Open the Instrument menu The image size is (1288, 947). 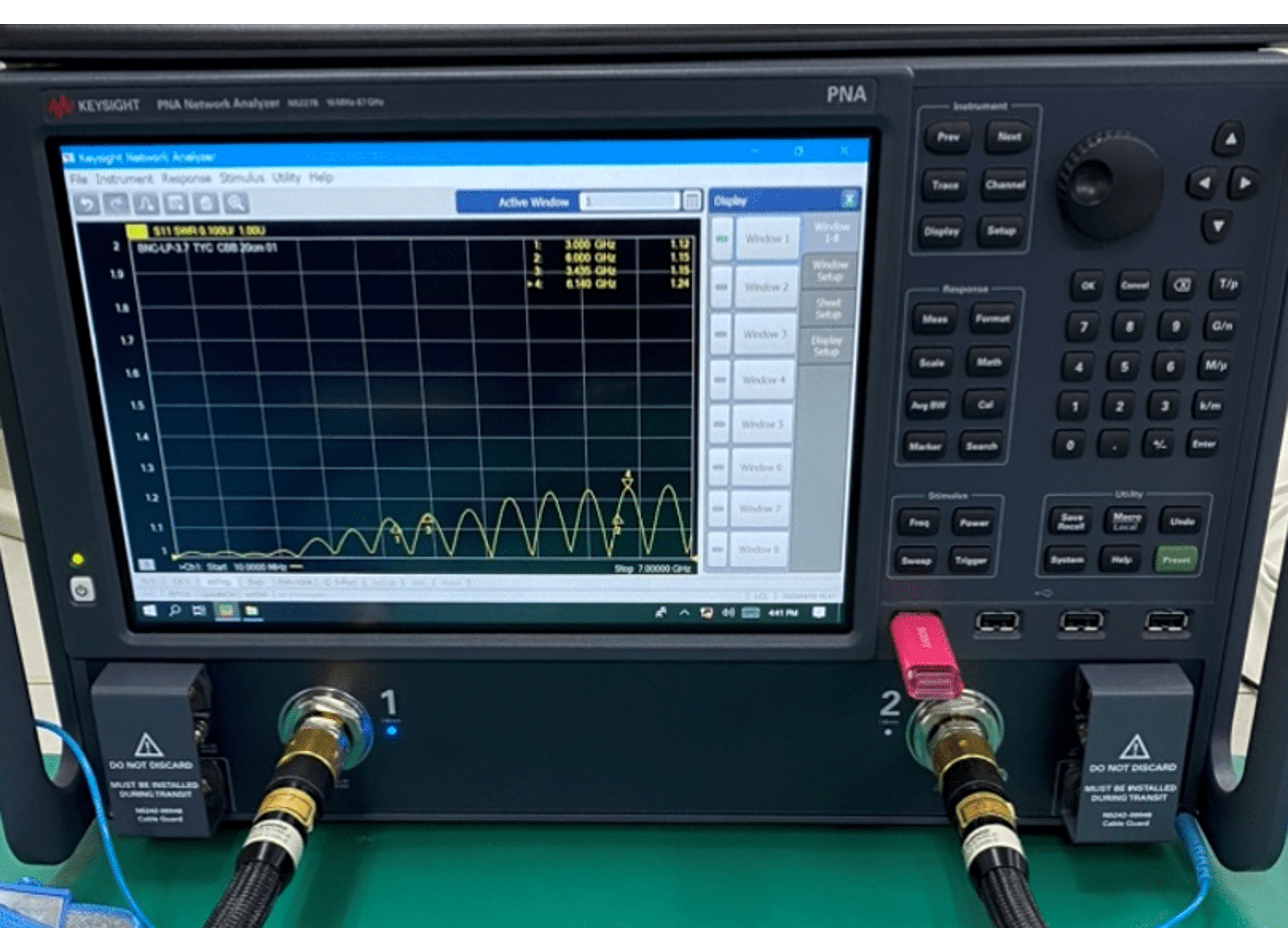point(124,179)
